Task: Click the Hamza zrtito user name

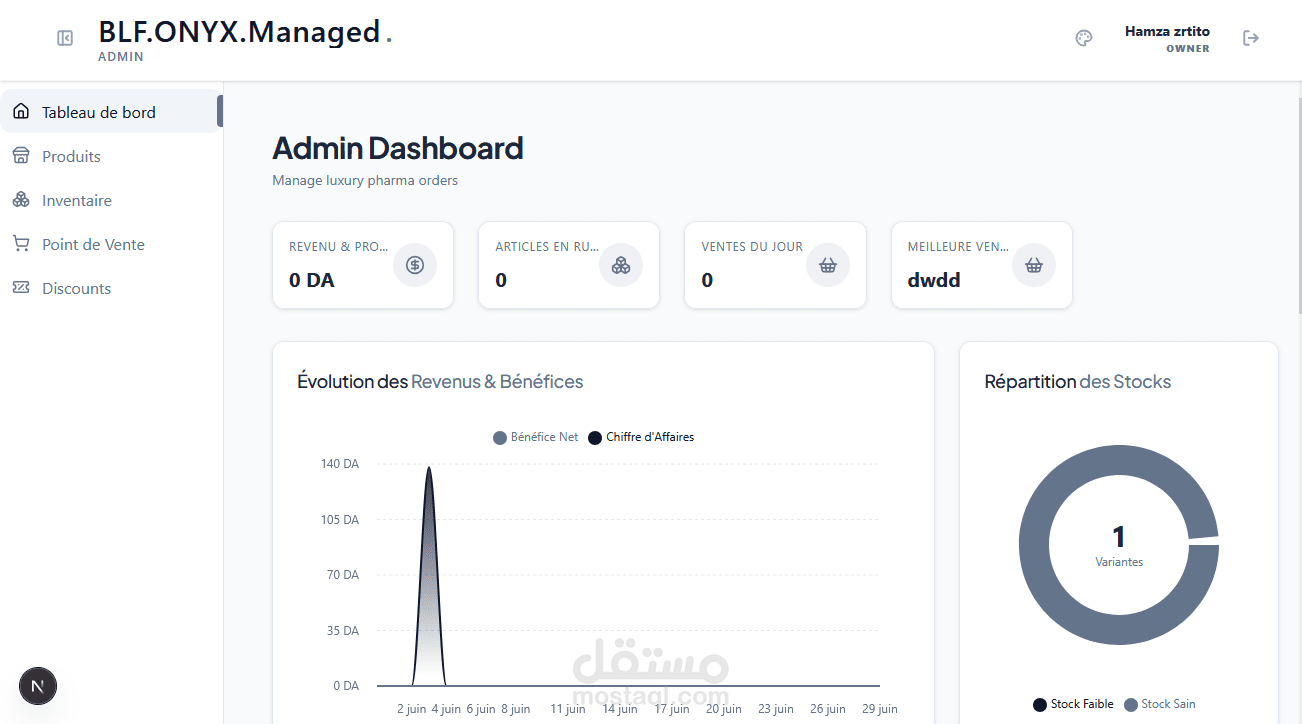Action: (x=1167, y=31)
